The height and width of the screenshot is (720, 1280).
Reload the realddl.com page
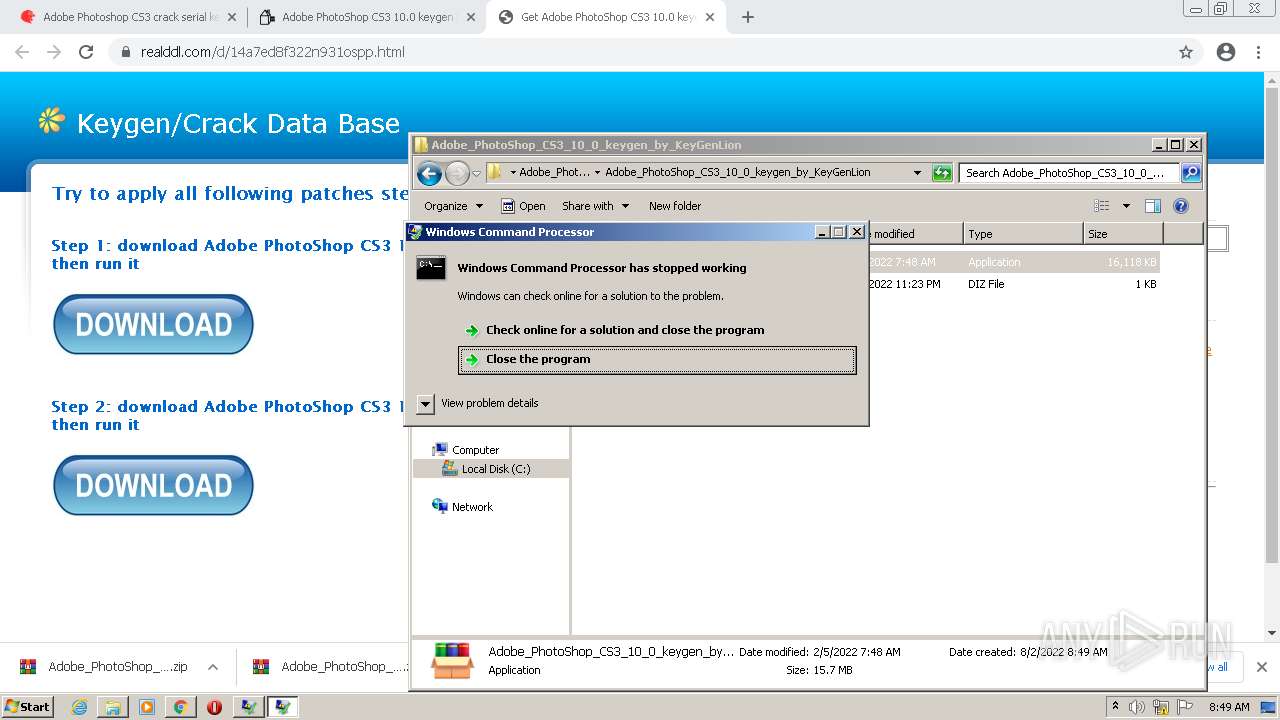pyautogui.click(x=86, y=52)
